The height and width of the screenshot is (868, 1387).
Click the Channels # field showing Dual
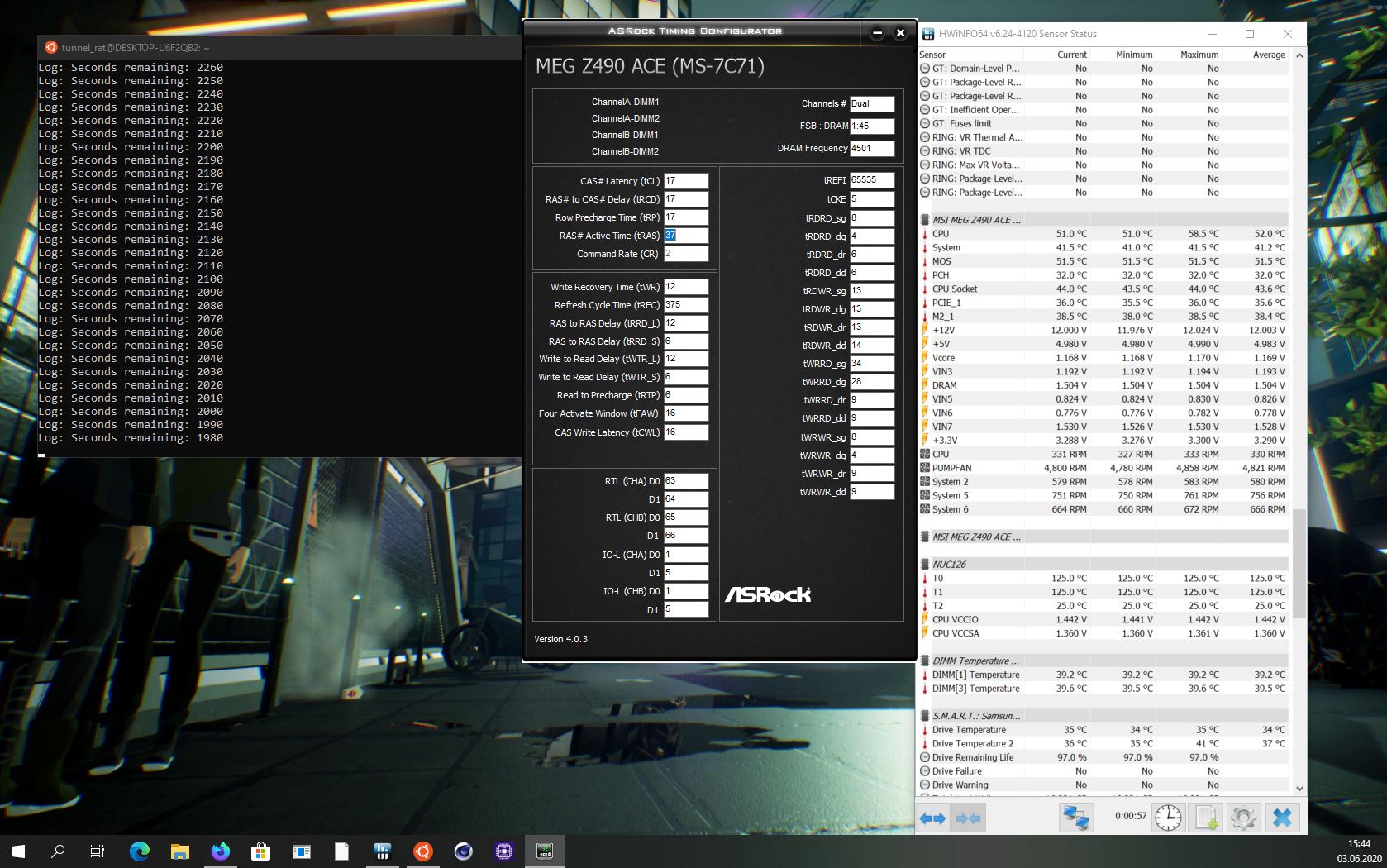872,104
